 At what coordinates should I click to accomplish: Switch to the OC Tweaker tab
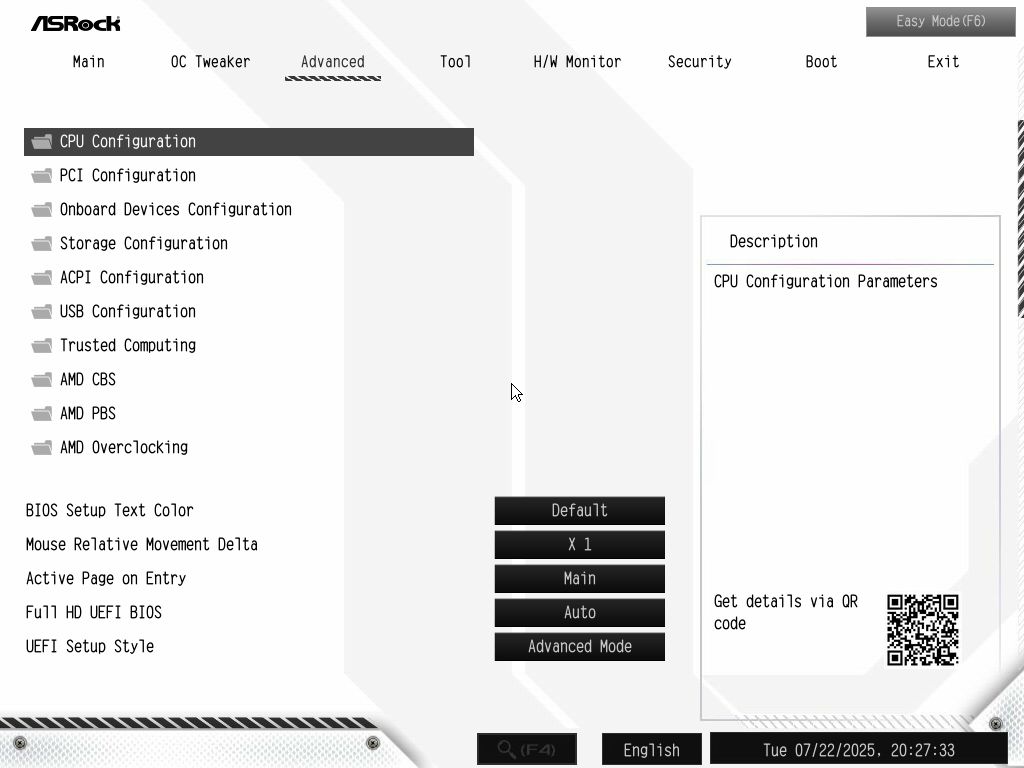point(210,62)
